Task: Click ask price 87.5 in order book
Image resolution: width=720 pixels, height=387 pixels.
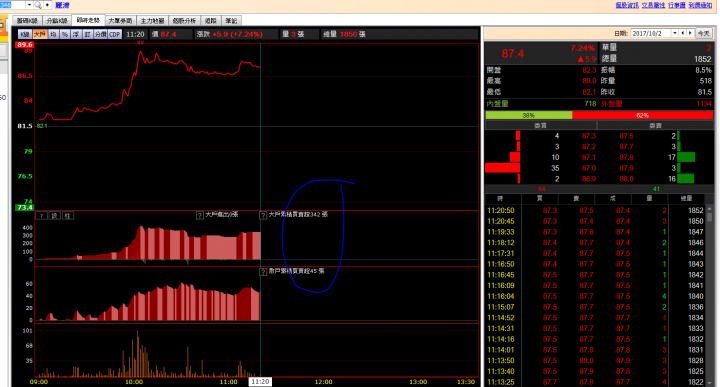Action: (x=626, y=136)
